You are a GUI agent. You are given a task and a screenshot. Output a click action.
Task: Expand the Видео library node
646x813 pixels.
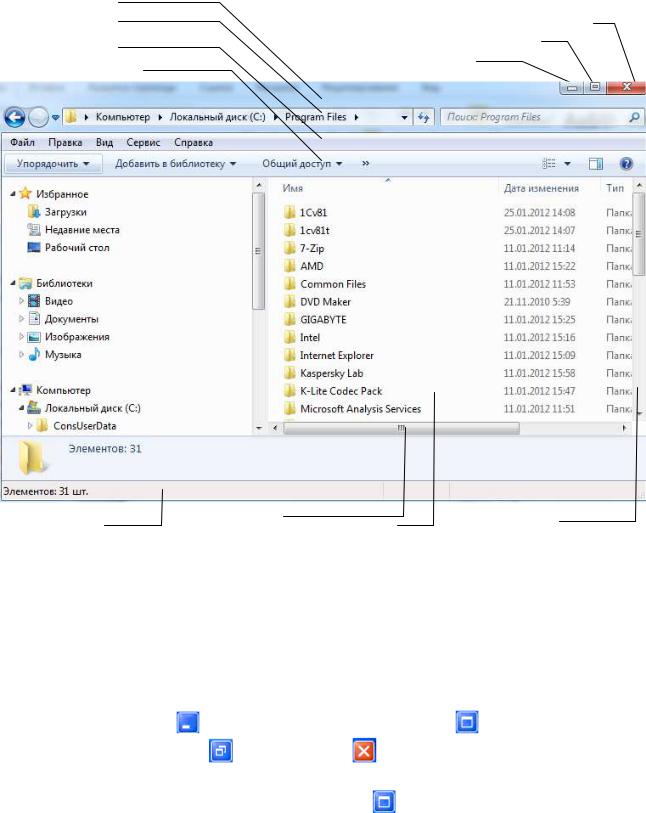click(21, 301)
